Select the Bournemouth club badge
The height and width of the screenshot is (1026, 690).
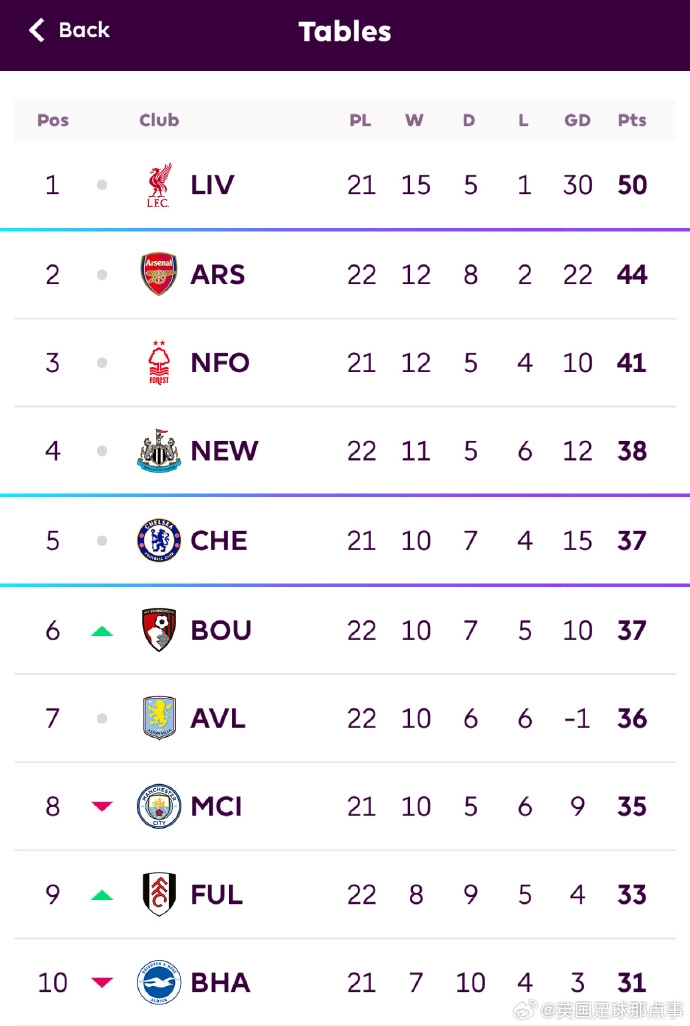click(x=159, y=630)
